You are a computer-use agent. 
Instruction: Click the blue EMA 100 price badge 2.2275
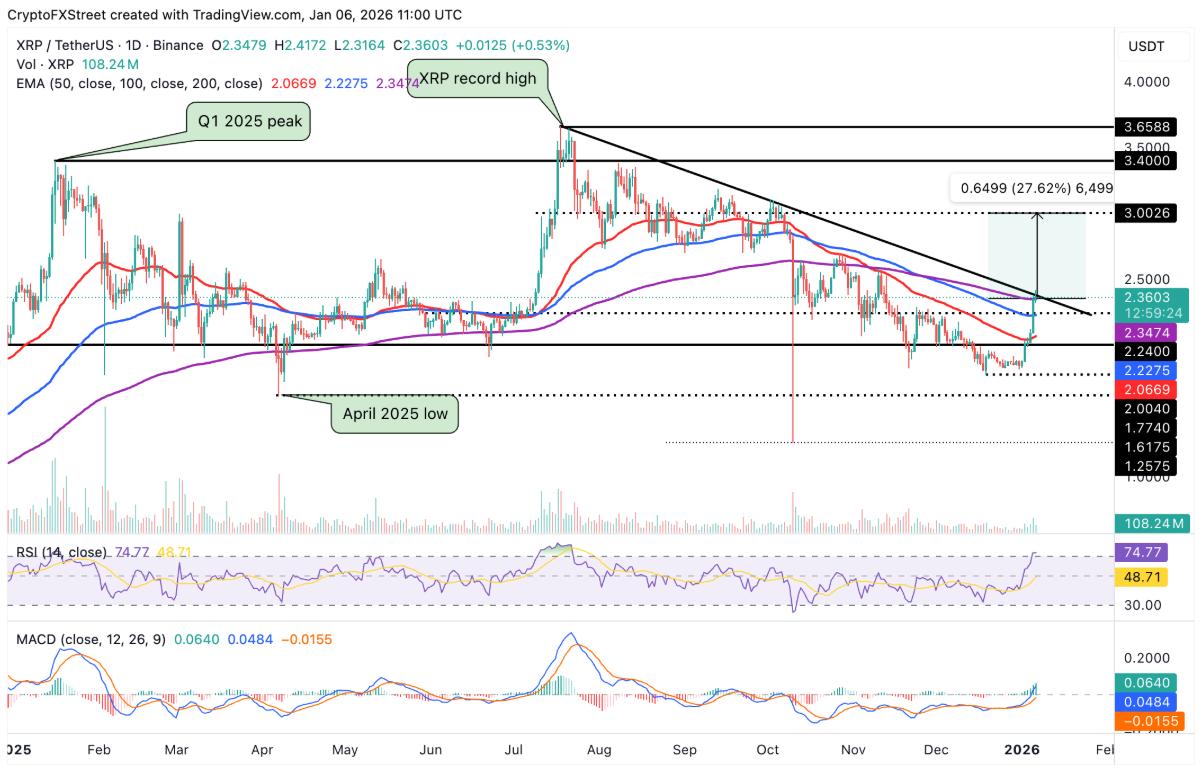coord(1146,370)
